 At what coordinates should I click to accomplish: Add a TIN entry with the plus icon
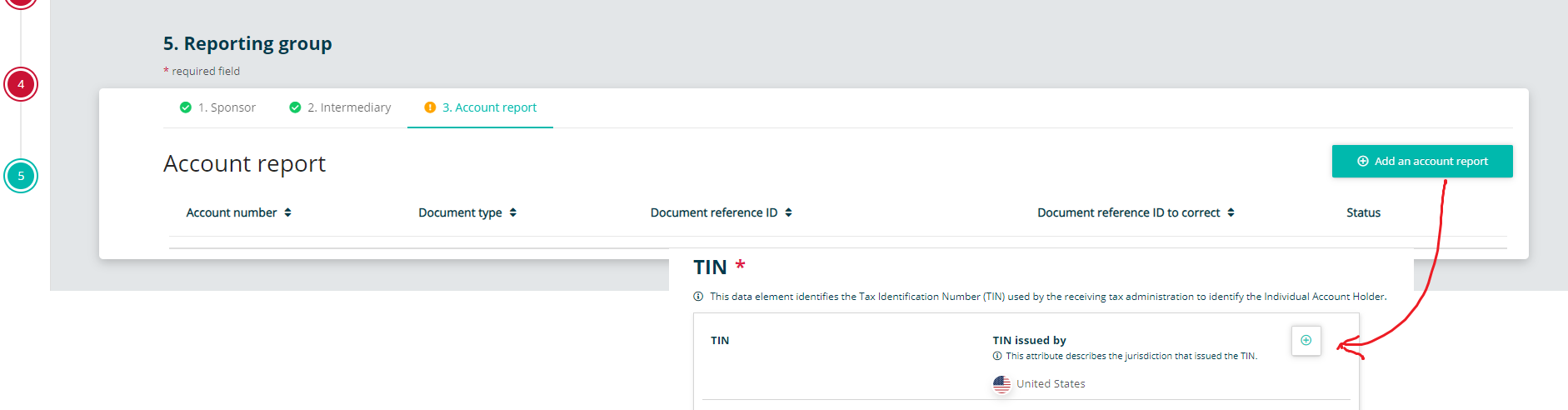tap(1306, 340)
